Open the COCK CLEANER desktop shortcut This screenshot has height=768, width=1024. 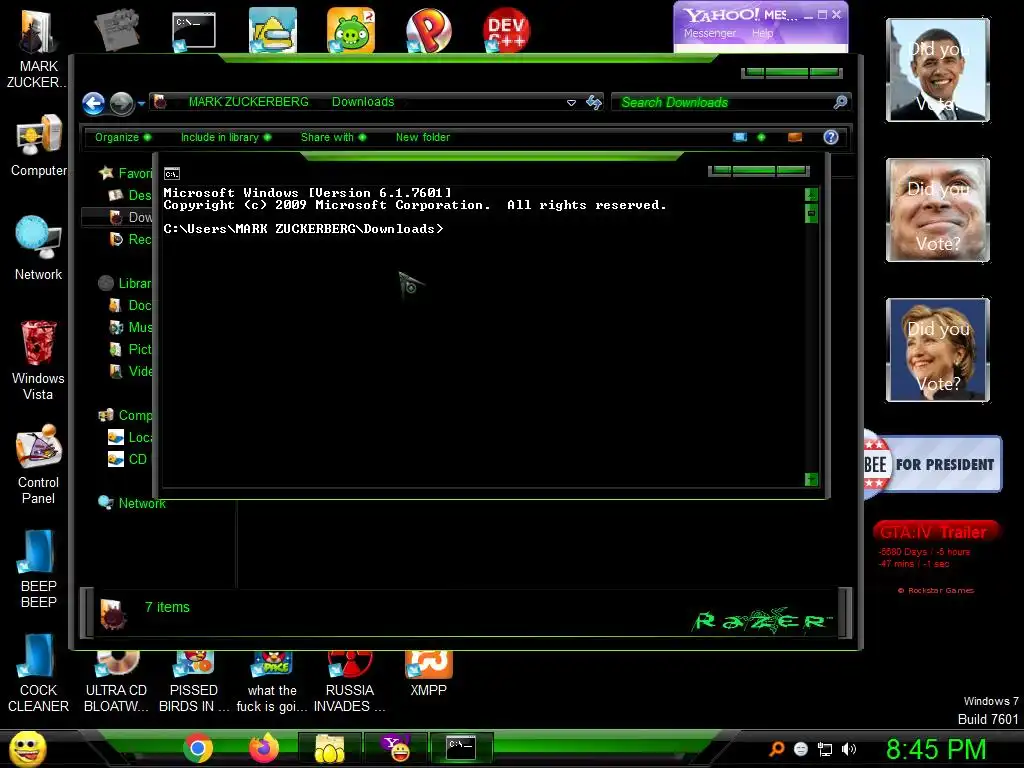(39, 673)
